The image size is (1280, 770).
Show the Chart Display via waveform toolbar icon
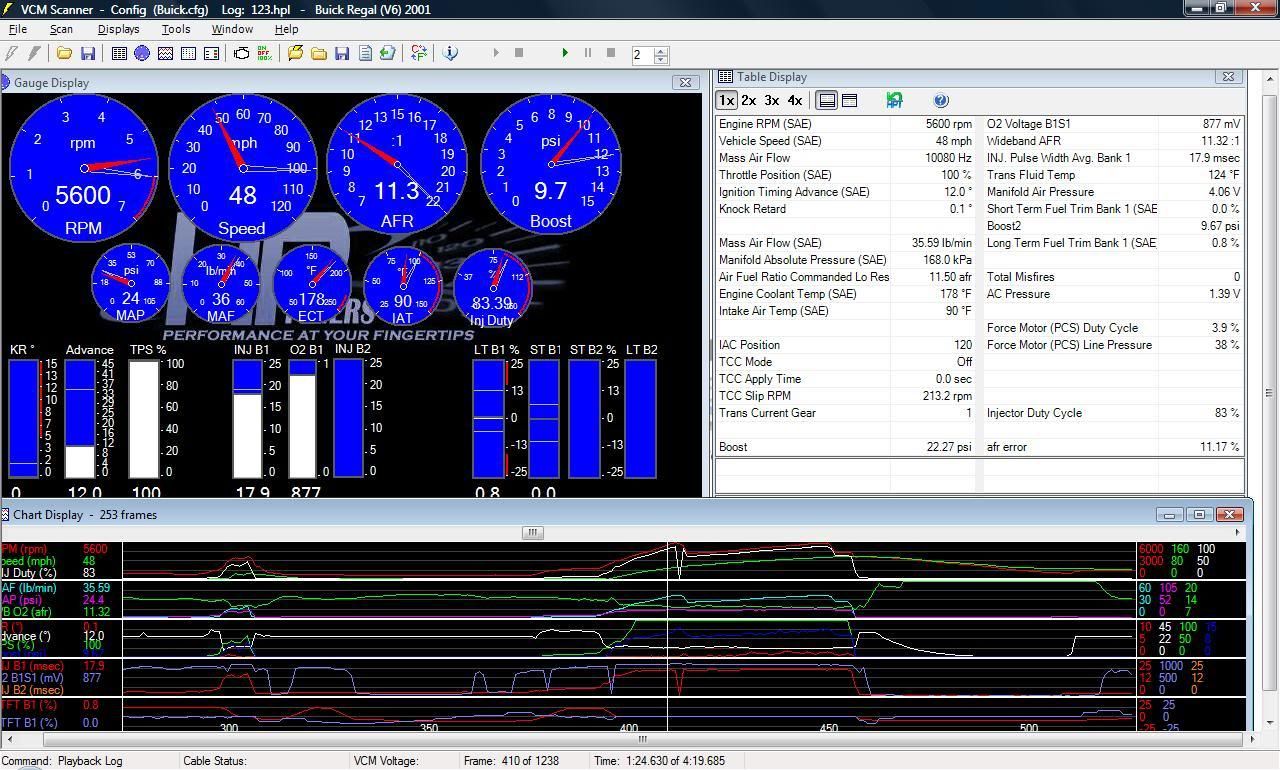coord(165,53)
